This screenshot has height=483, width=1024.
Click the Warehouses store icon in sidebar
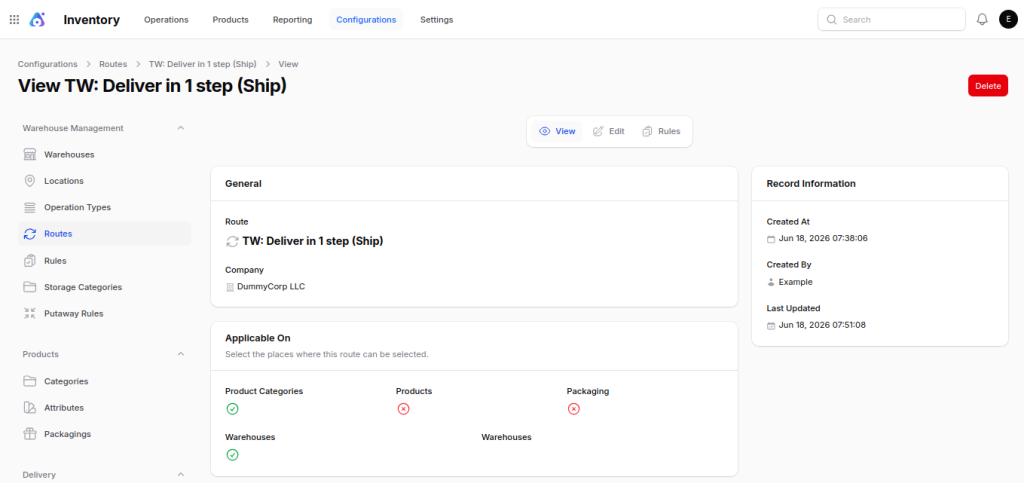[x=29, y=155]
